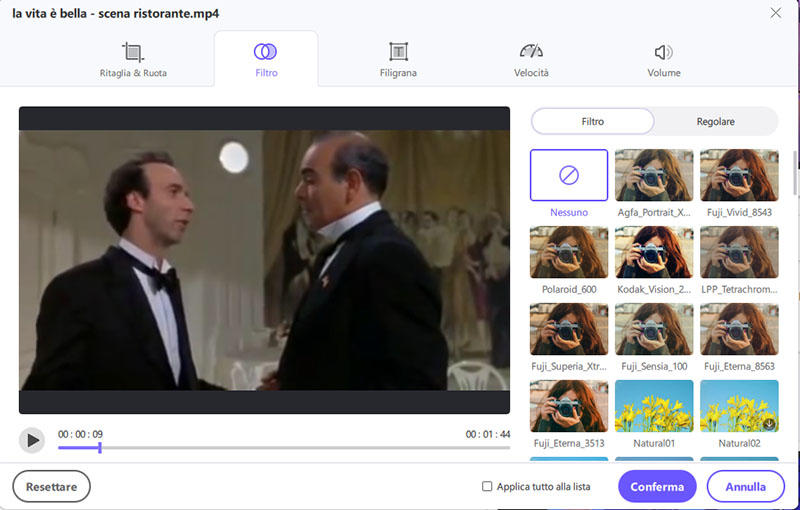Click the filter list vertical scrollbar

tap(794, 173)
